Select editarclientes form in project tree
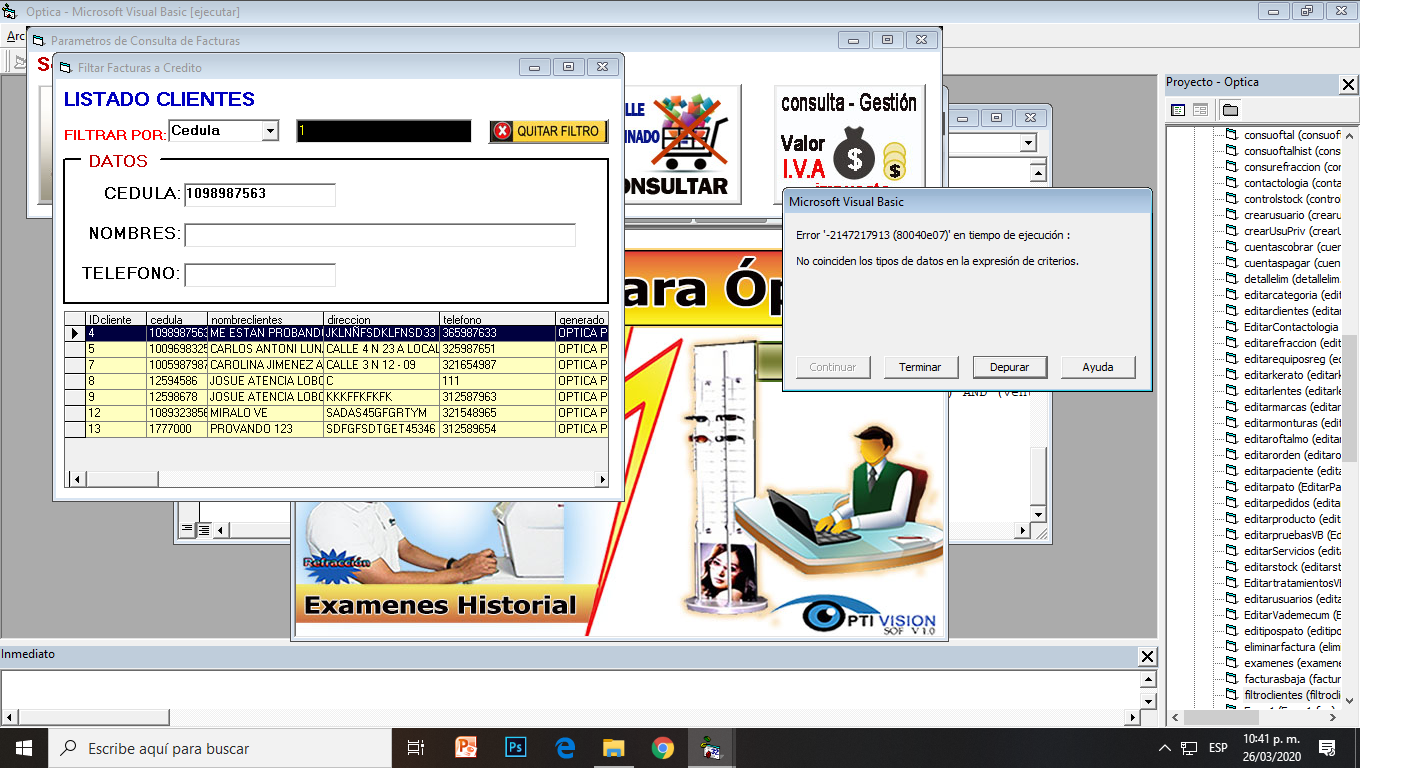 pyautogui.click(x=1292, y=311)
